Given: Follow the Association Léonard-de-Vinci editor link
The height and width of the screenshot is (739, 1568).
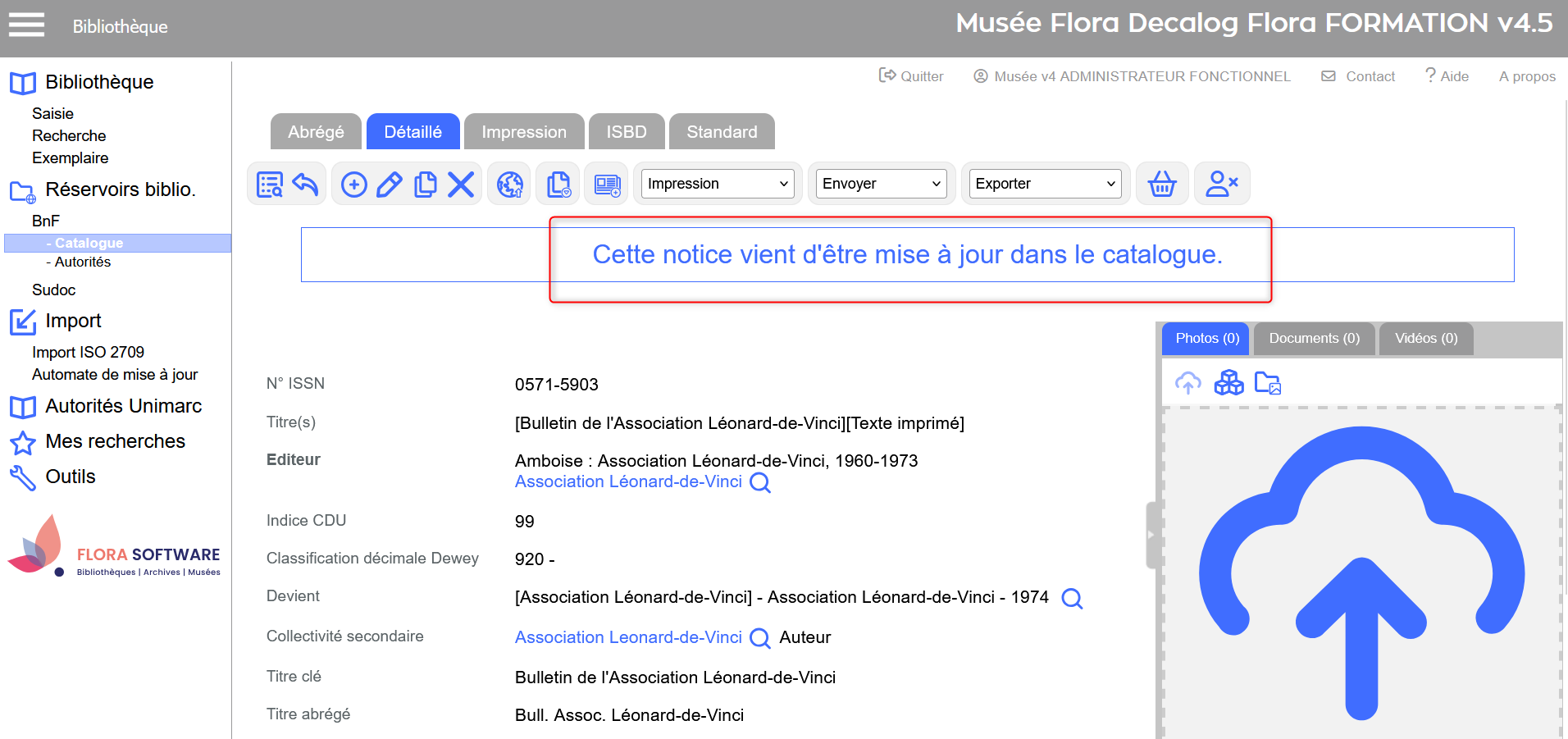Looking at the screenshot, I should click(x=628, y=482).
